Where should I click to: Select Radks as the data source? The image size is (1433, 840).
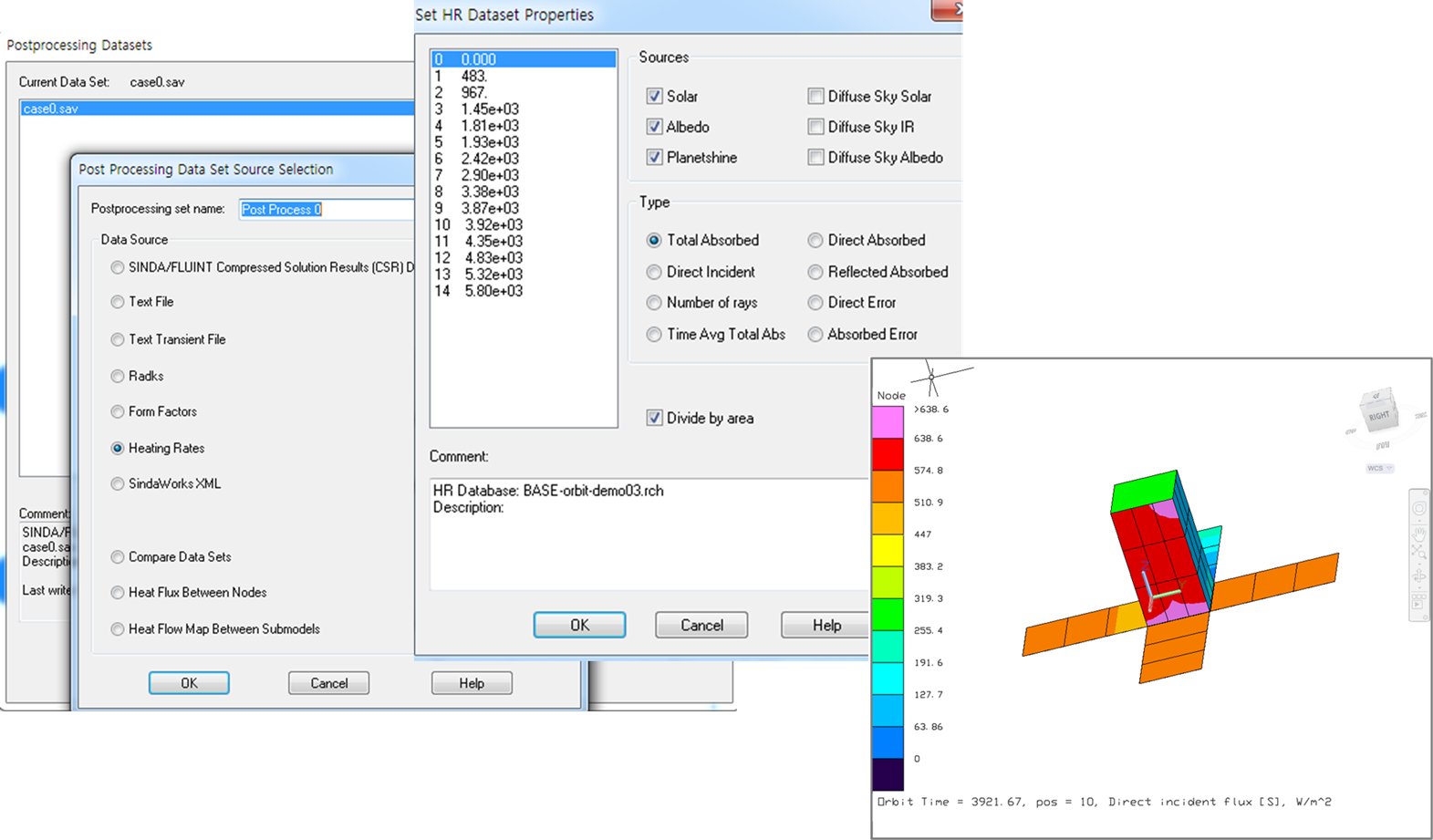[x=118, y=376]
